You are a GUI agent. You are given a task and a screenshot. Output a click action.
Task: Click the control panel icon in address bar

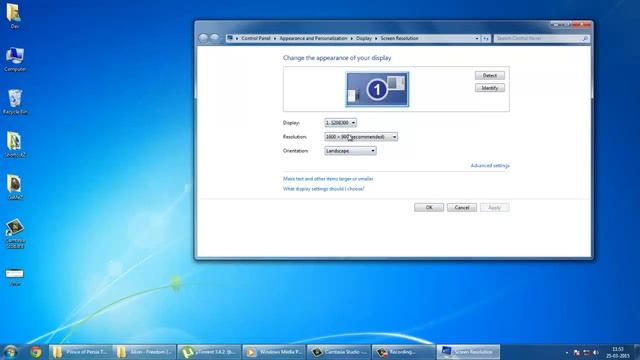click(230, 38)
